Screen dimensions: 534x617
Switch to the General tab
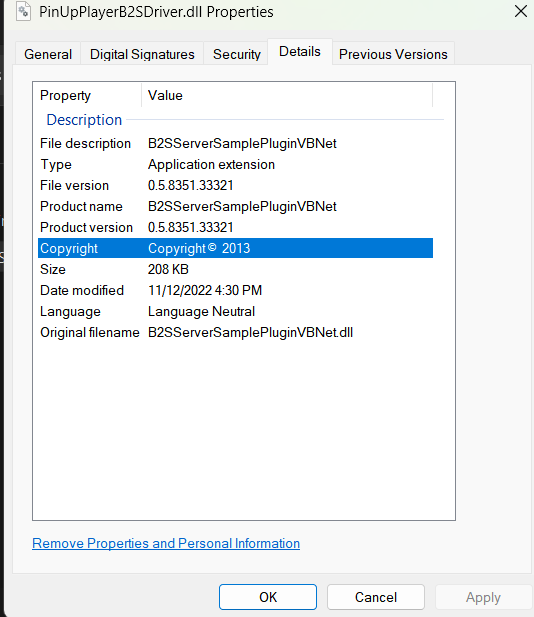(48, 54)
